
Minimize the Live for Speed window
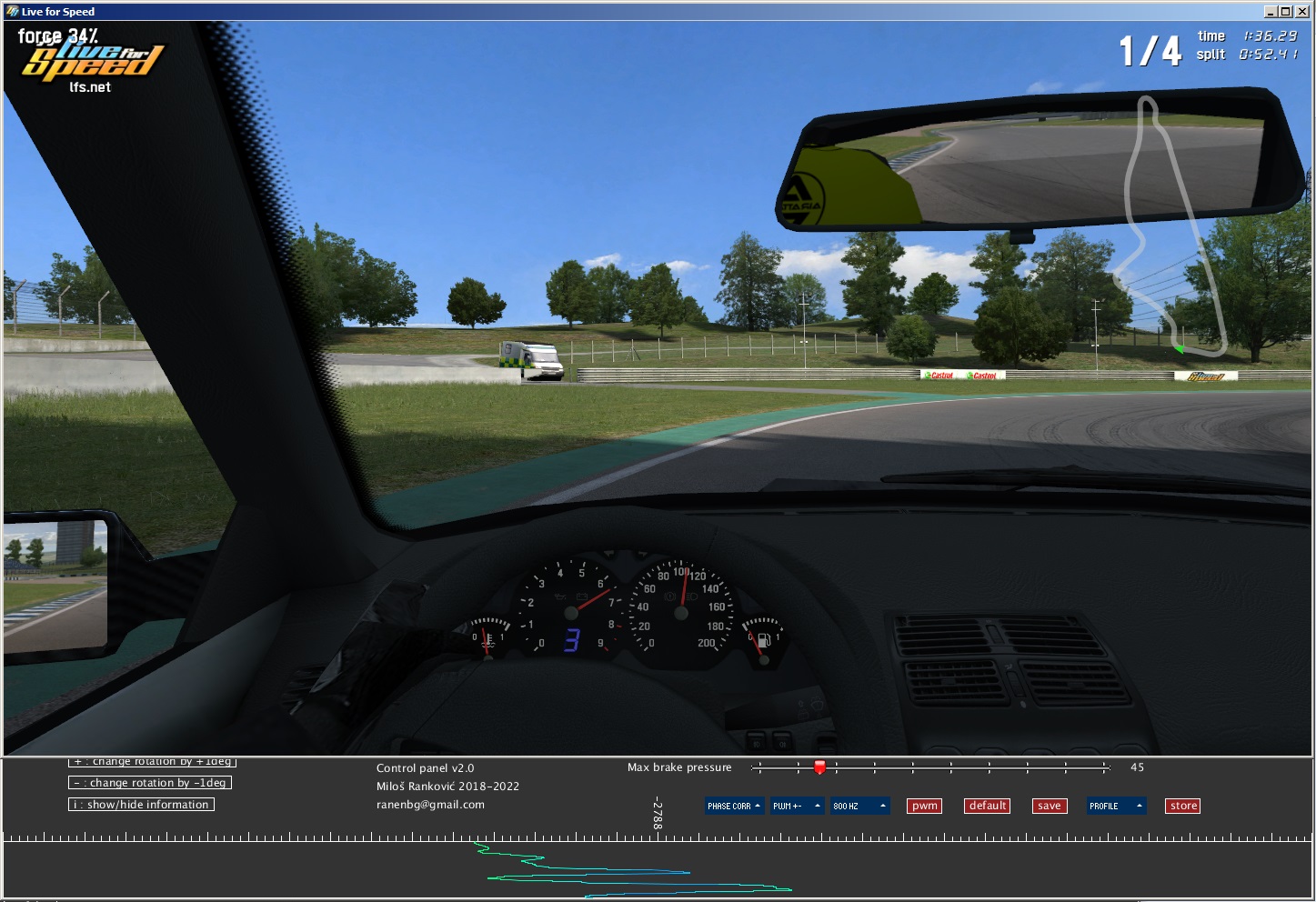1271,12
